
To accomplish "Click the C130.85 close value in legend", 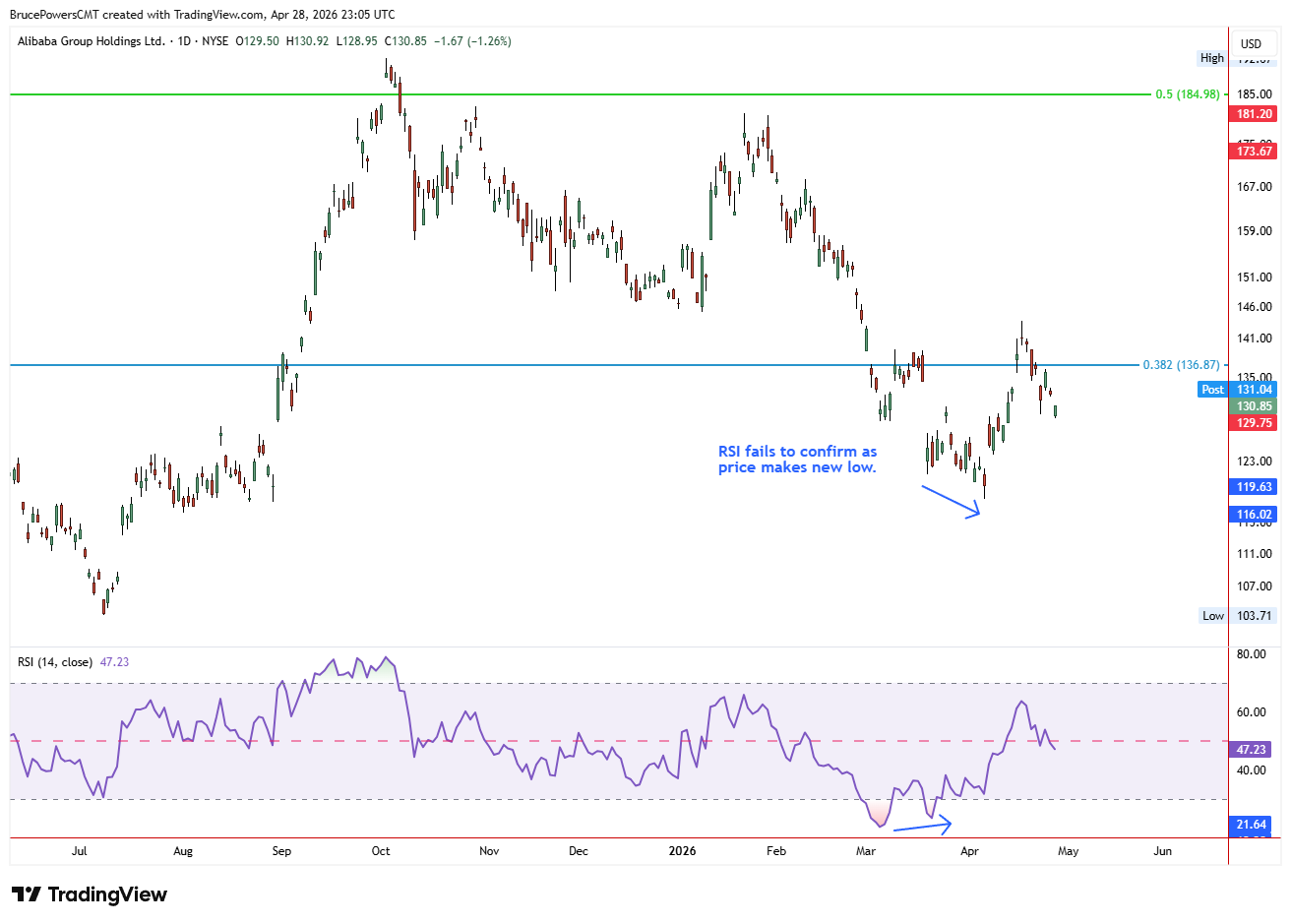I will [405, 41].
